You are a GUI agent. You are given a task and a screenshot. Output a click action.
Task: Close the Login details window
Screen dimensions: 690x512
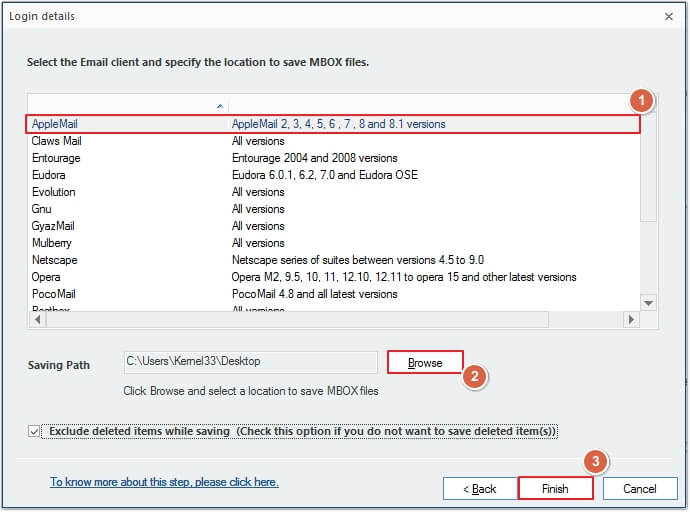tap(669, 17)
